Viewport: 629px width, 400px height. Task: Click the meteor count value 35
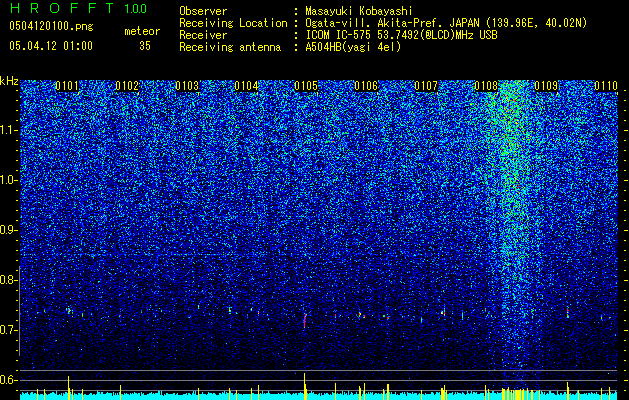[x=145, y=46]
